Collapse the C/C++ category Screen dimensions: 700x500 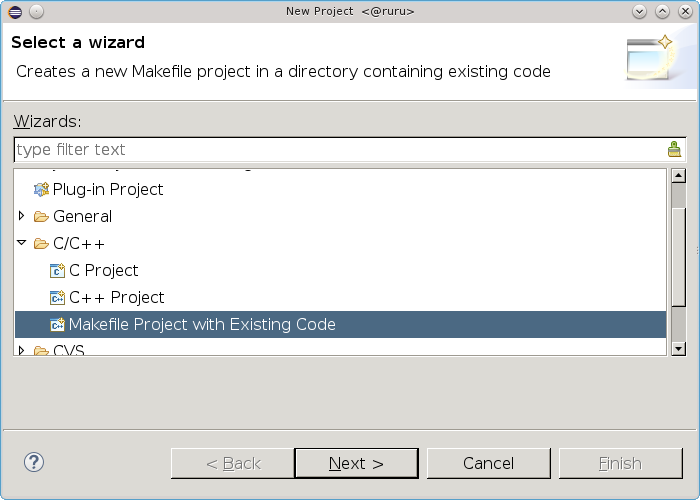22,243
